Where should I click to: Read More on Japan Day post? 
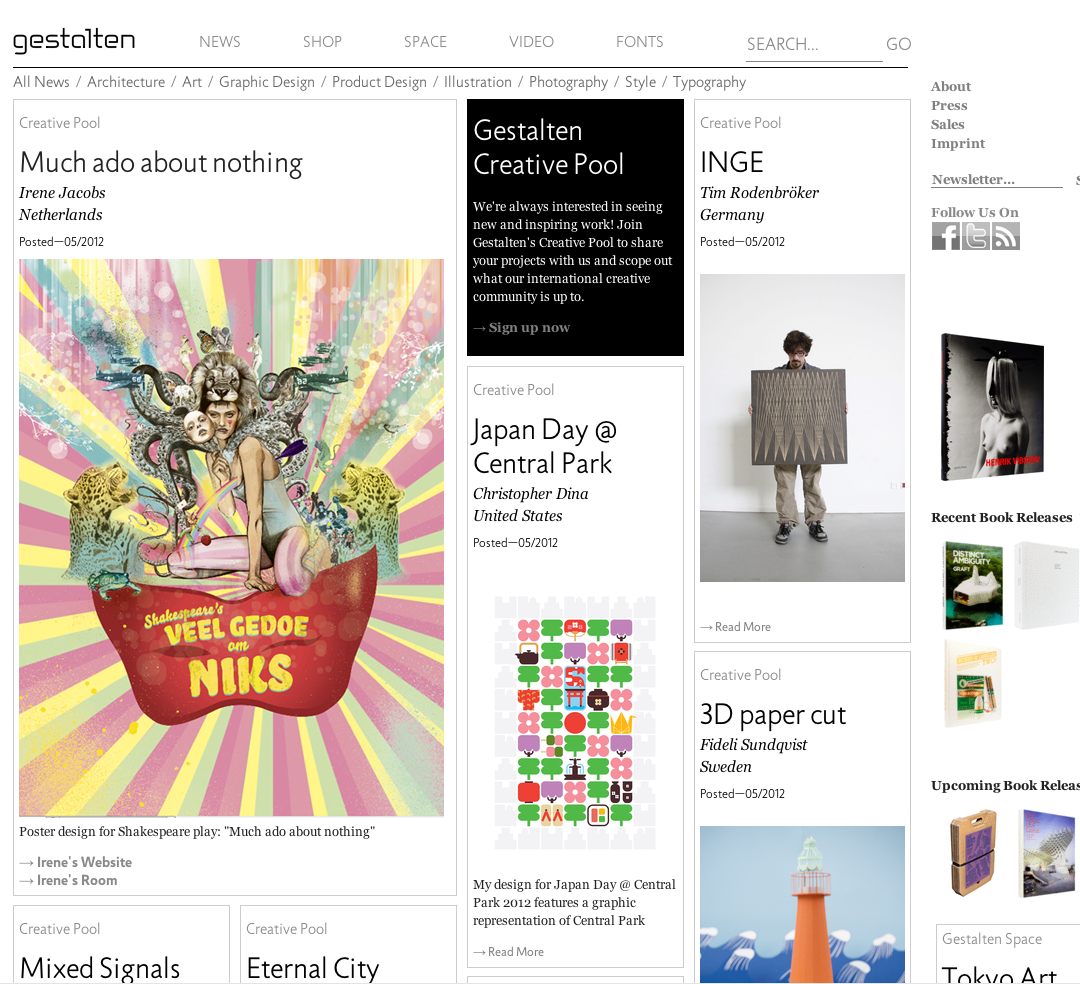[515, 952]
